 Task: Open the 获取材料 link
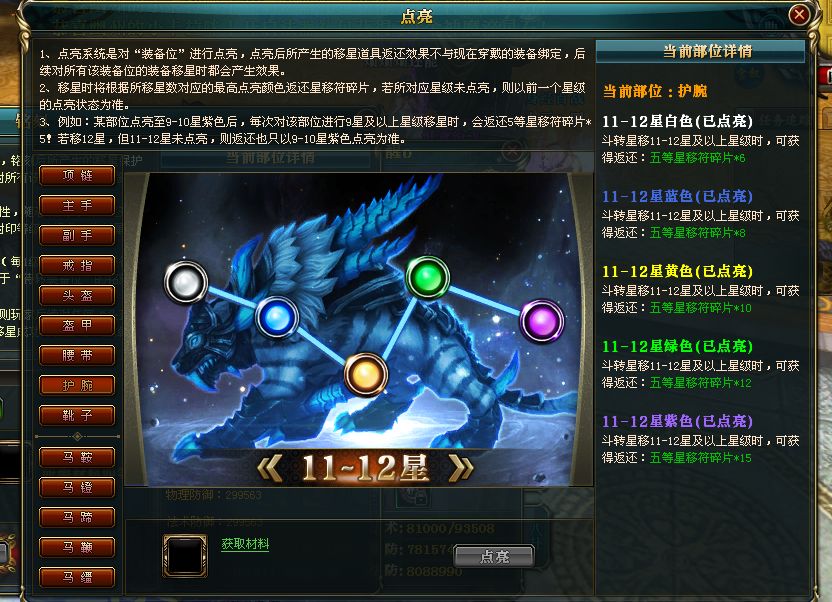coord(245,544)
